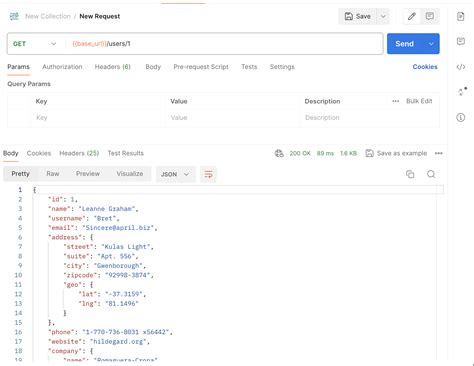
Task: Click Bulk Edit
Action: (419, 101)
